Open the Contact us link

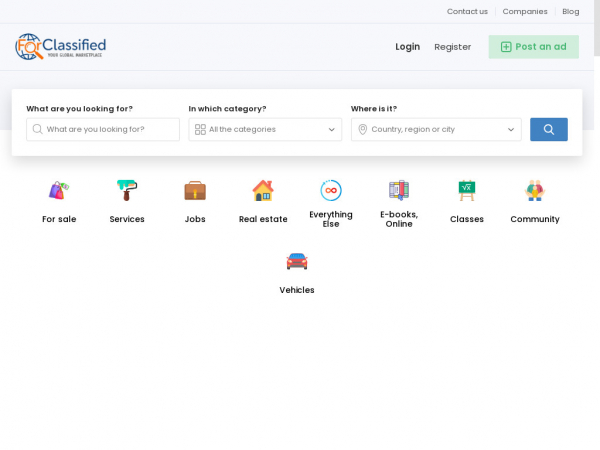pos(467,12)
